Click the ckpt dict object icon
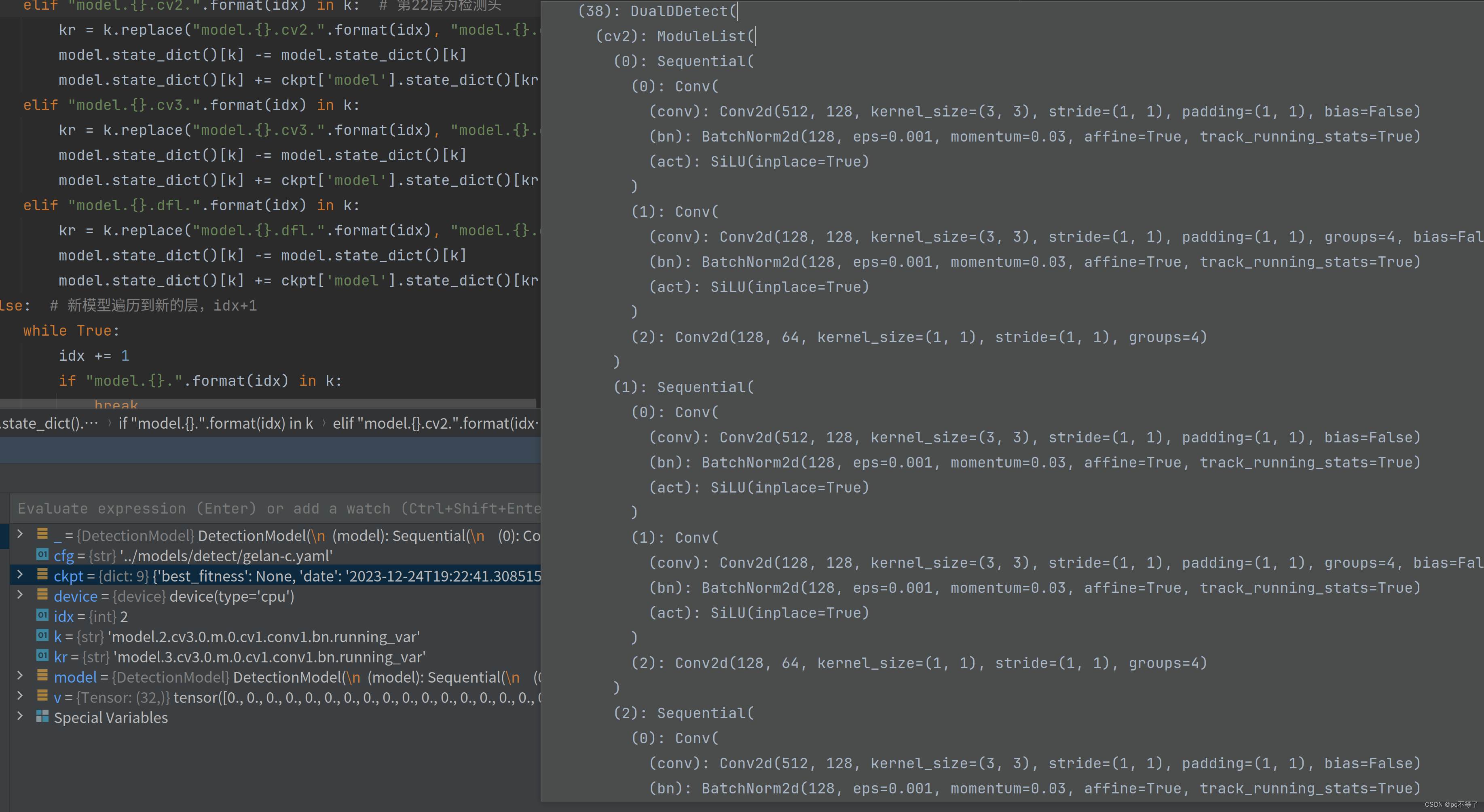Viewport: 1484px width, 812px height. [42, 574]
